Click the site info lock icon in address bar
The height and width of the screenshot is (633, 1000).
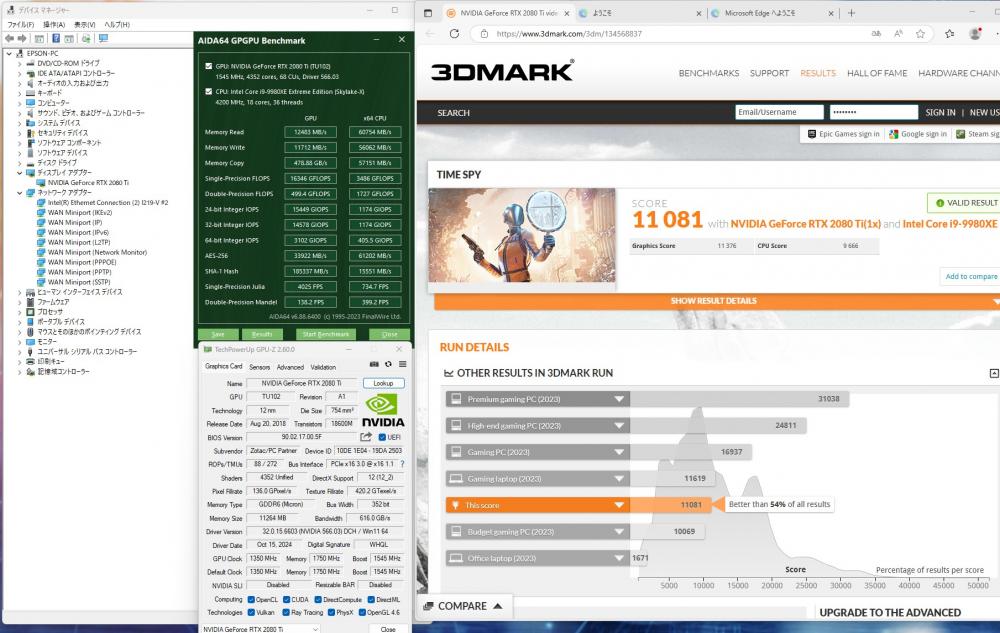(484, 34)
